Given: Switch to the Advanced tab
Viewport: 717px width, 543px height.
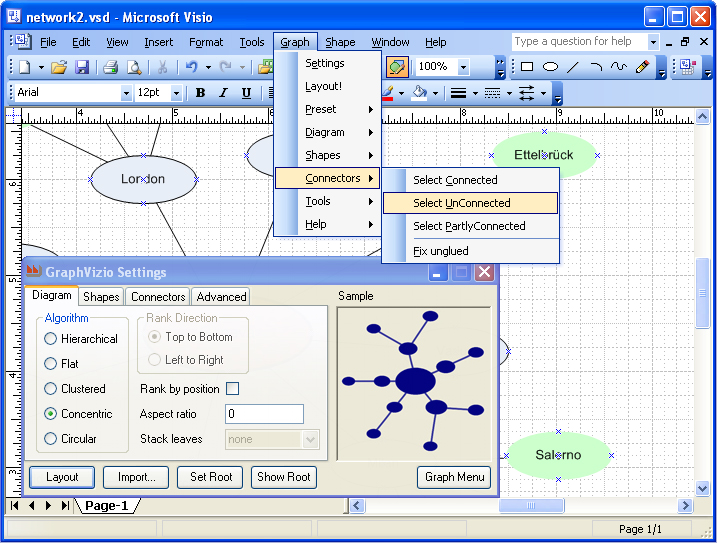Looking at the screenshot, I should pos(221,297).
